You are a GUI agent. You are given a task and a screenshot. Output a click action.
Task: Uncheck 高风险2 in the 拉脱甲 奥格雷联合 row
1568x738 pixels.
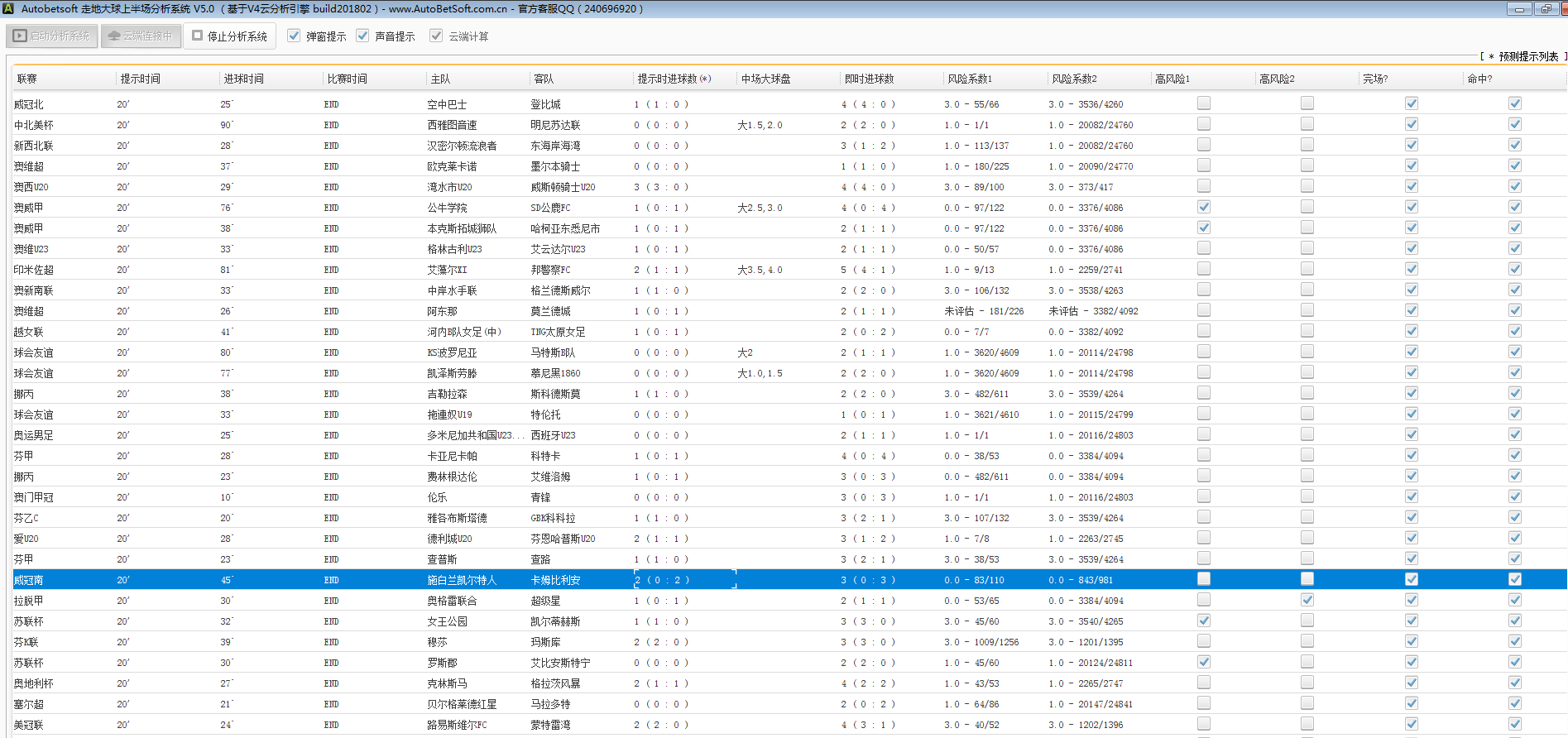1307,600
